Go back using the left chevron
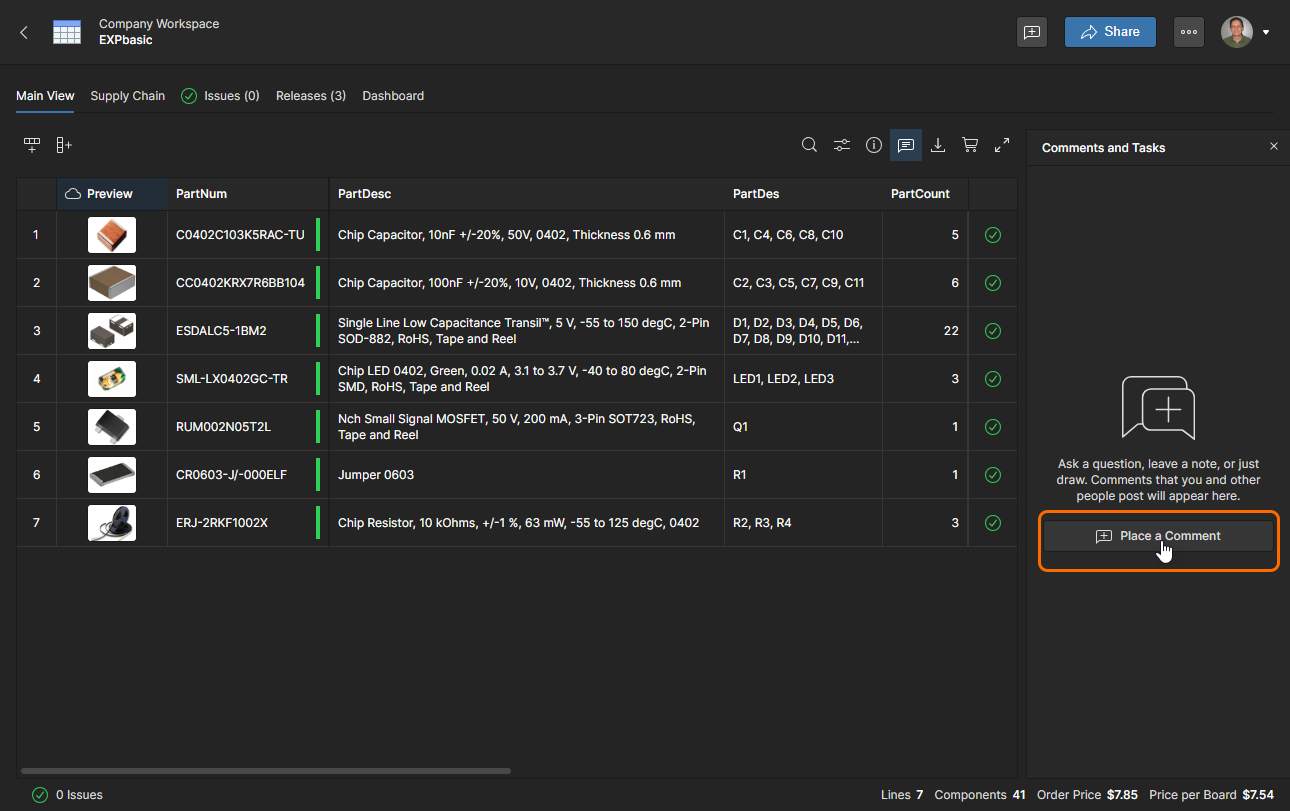 pos(24,32)
